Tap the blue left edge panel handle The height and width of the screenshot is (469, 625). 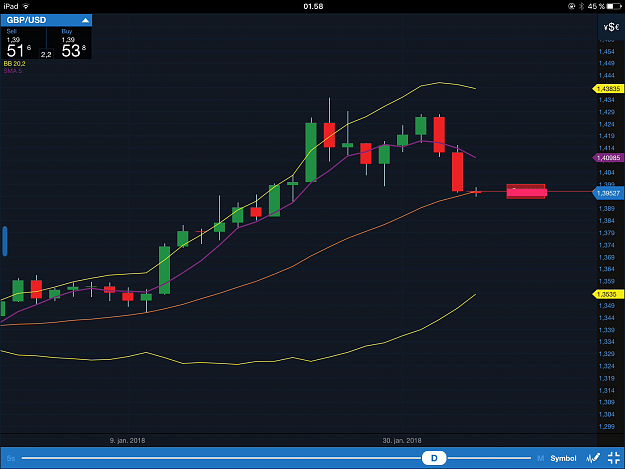(5, 241)
